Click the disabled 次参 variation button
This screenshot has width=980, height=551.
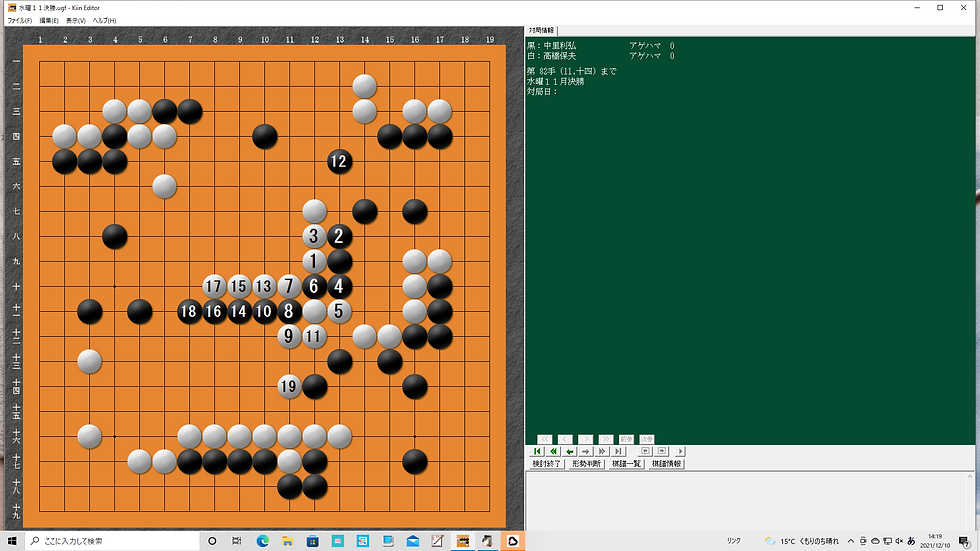[x=646, y=439]
